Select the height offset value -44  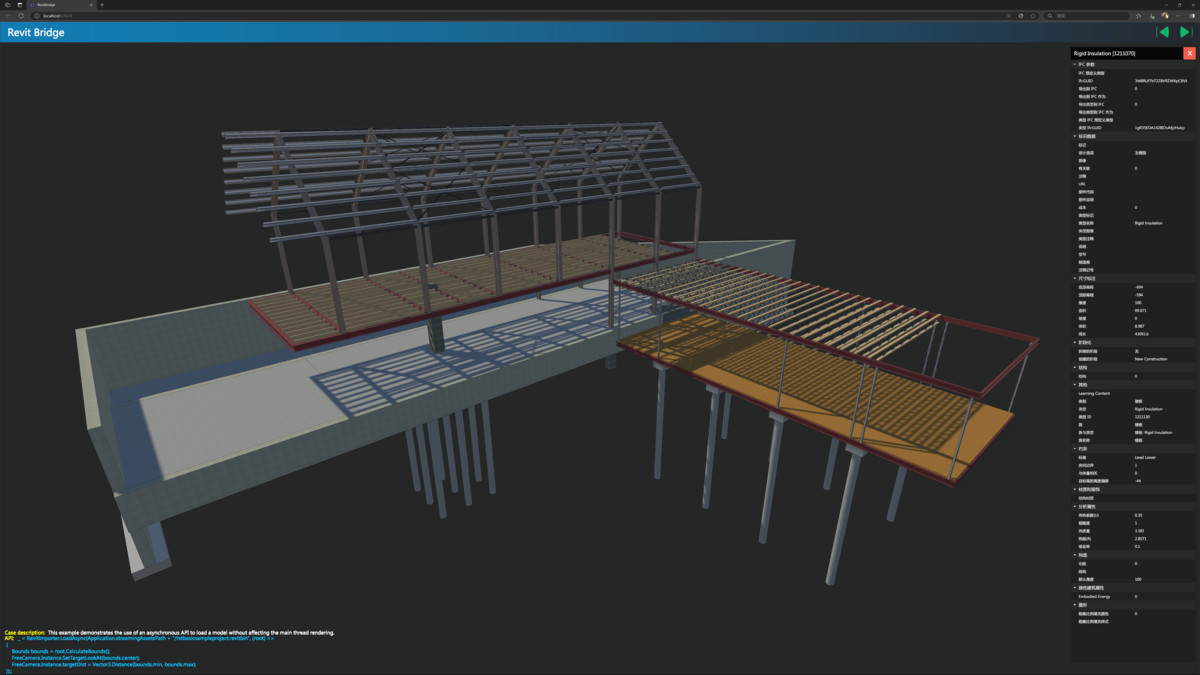click(x=1137, y=481)
